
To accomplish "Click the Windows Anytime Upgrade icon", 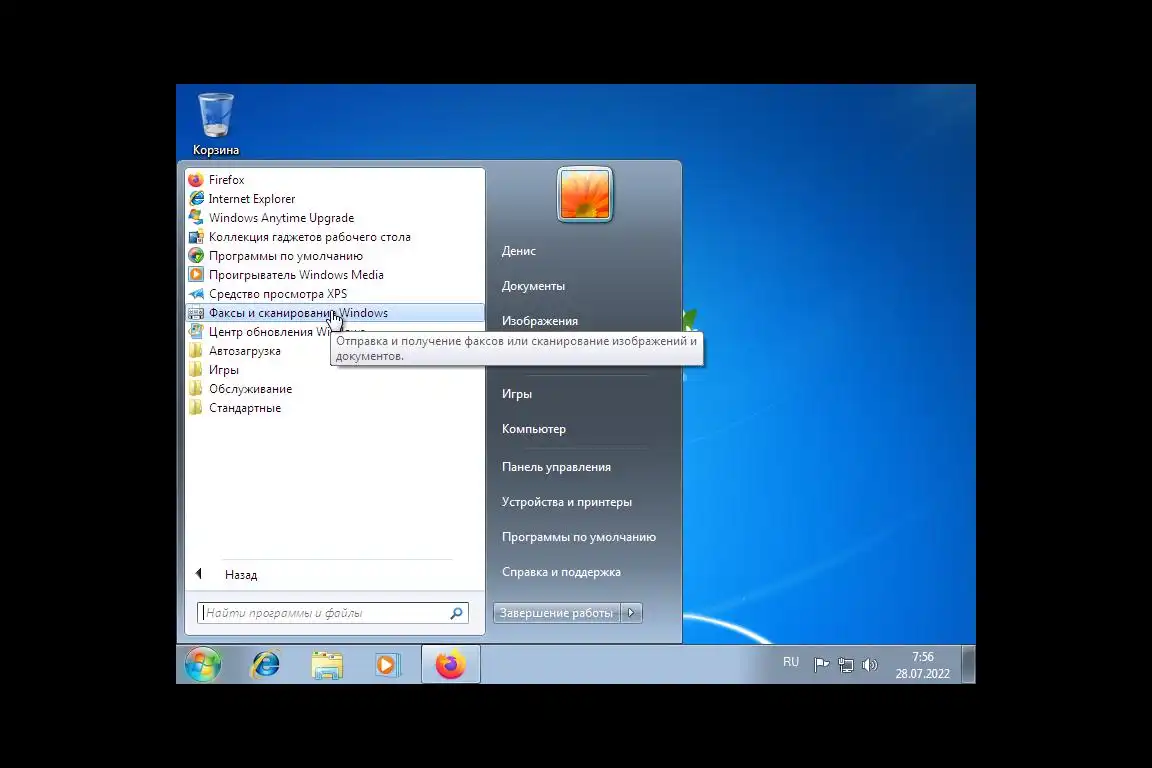I will click(x=195, y=218).
